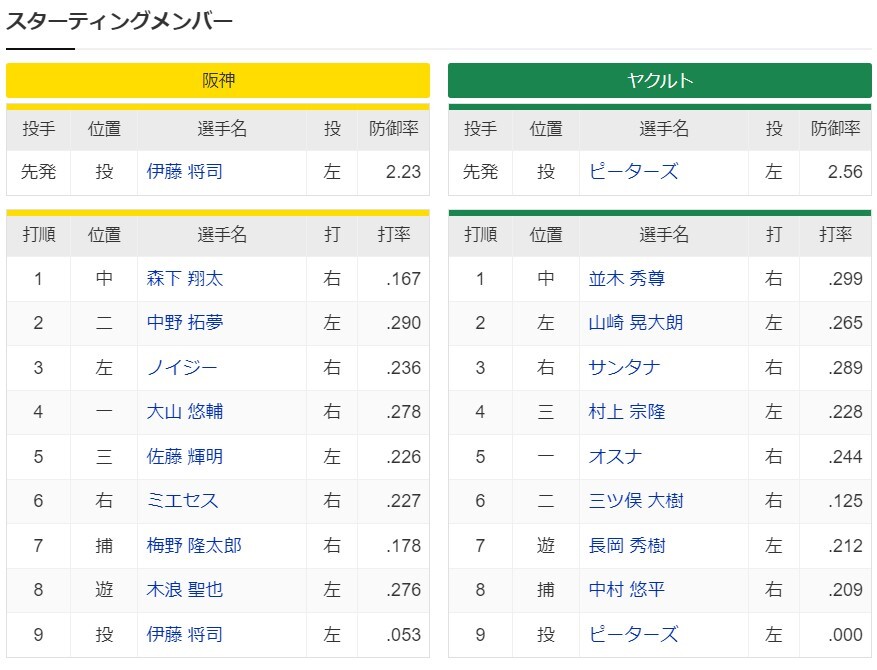The height and width of the screenshot is (670, 877).
Task: Select オスナ player link
Action: coord(615,456)
